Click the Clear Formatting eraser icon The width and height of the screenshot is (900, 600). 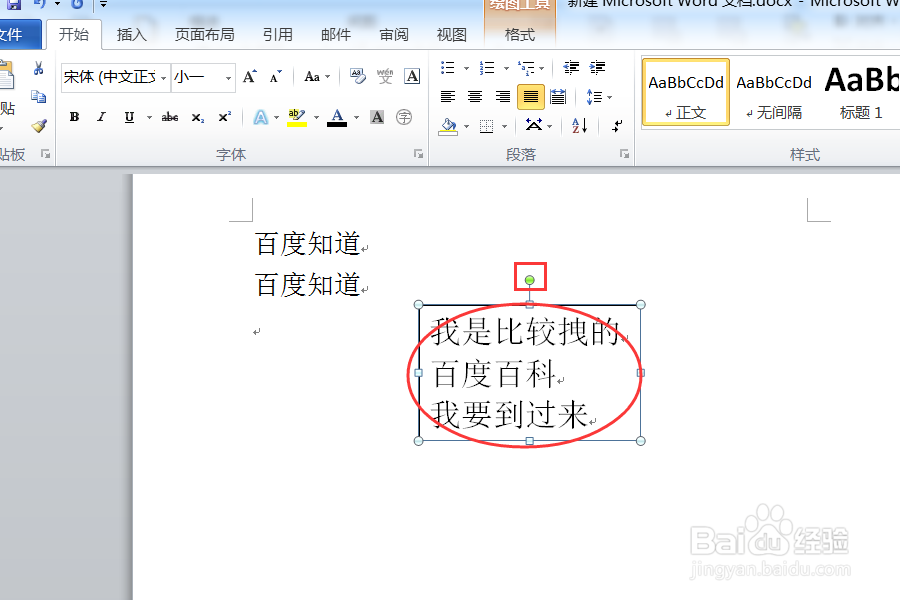pos(358,76)
